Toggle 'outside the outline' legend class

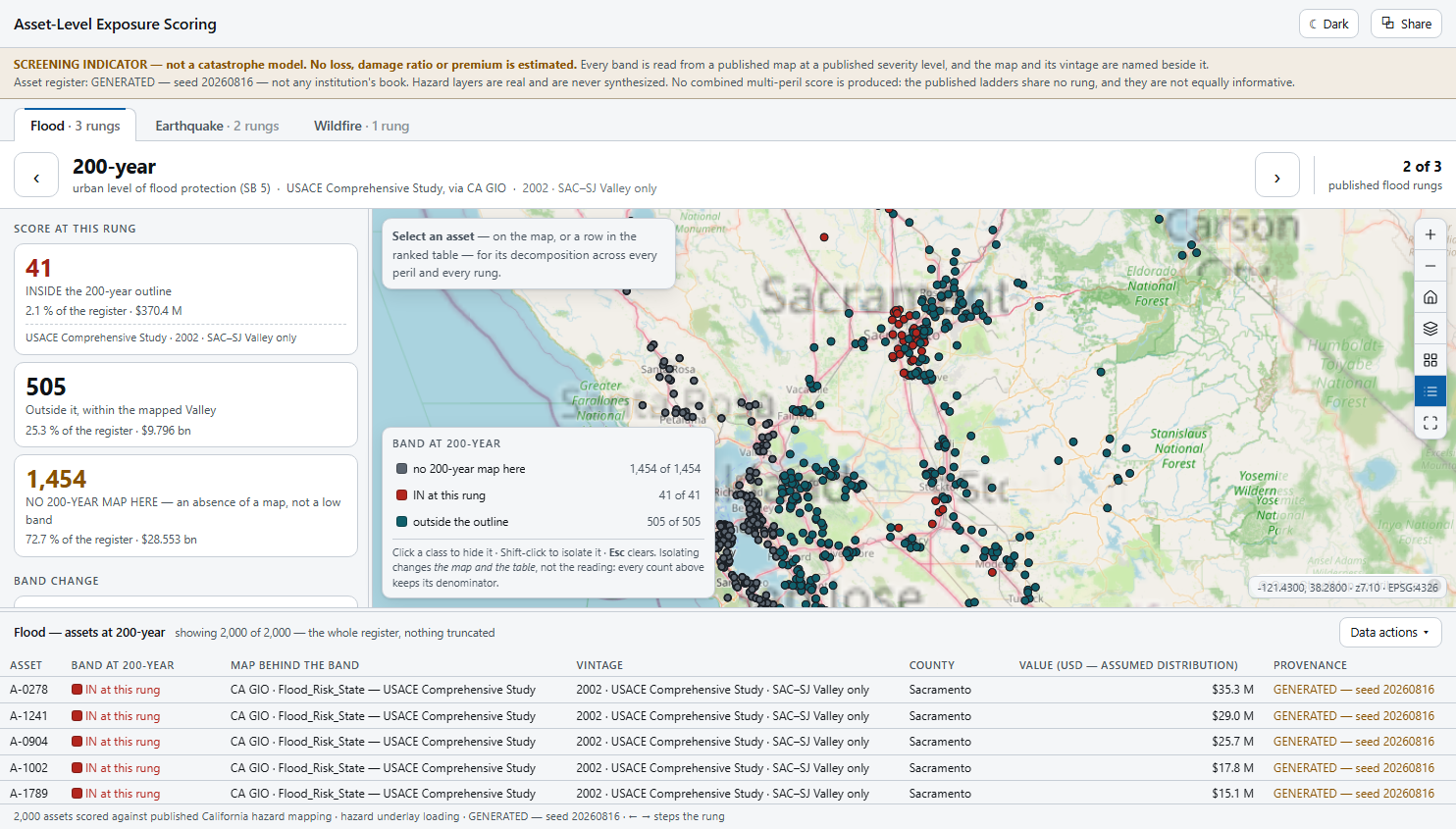coord(547,522)
